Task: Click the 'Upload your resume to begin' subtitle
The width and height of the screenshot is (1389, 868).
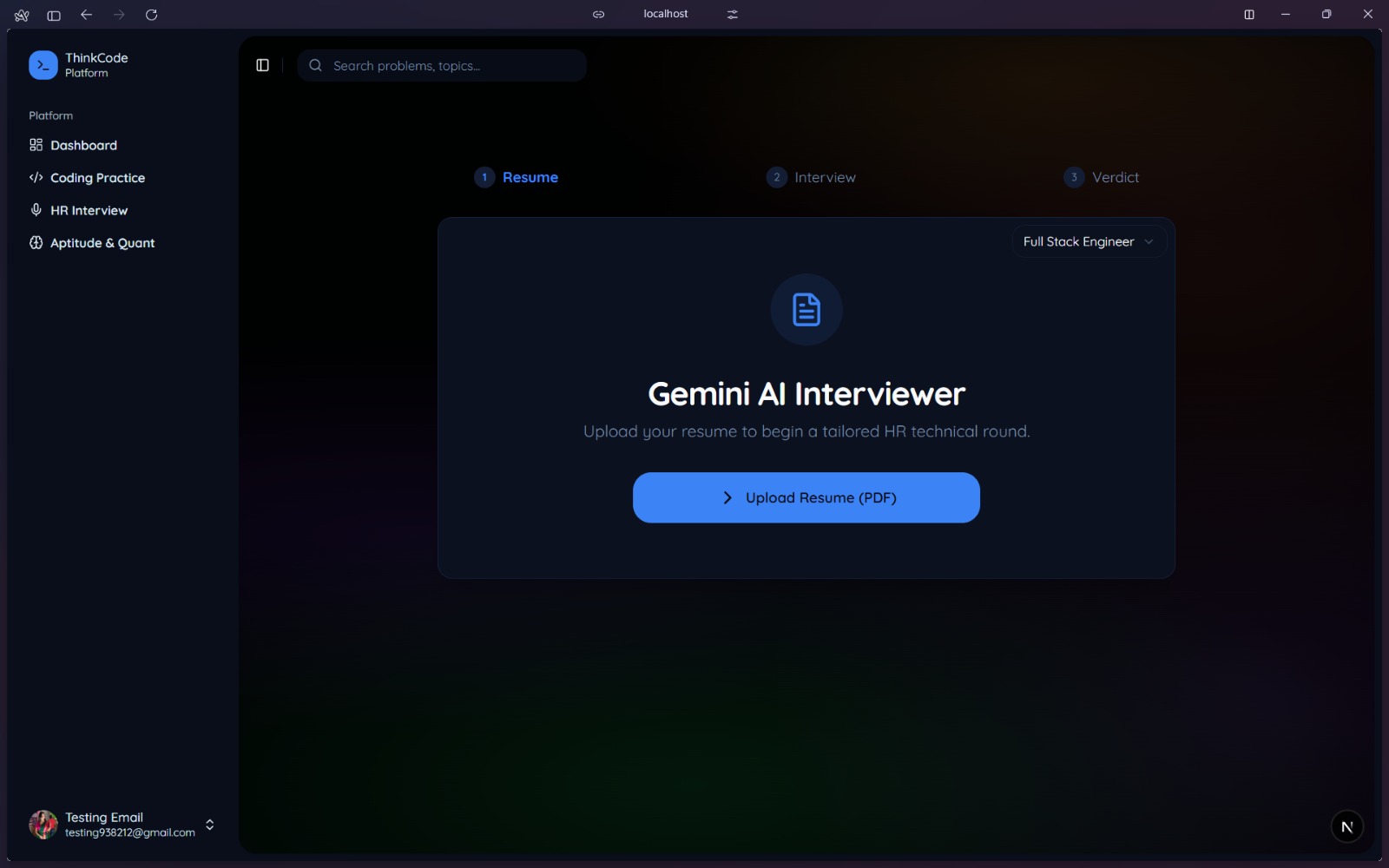Action: coord(806,431)
